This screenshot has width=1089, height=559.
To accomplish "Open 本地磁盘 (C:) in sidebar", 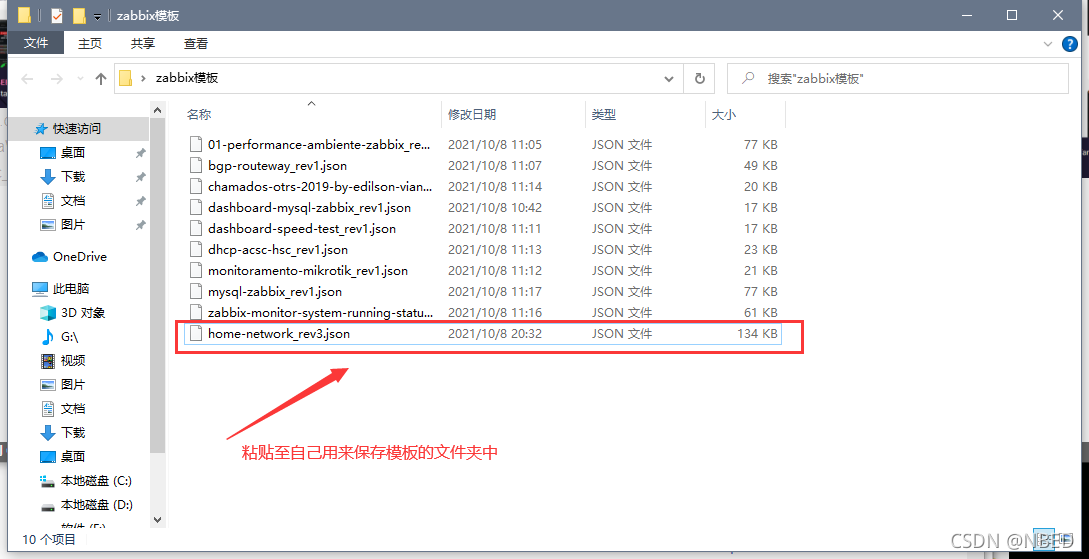I will pyautogui.click(x=96, y=481).
